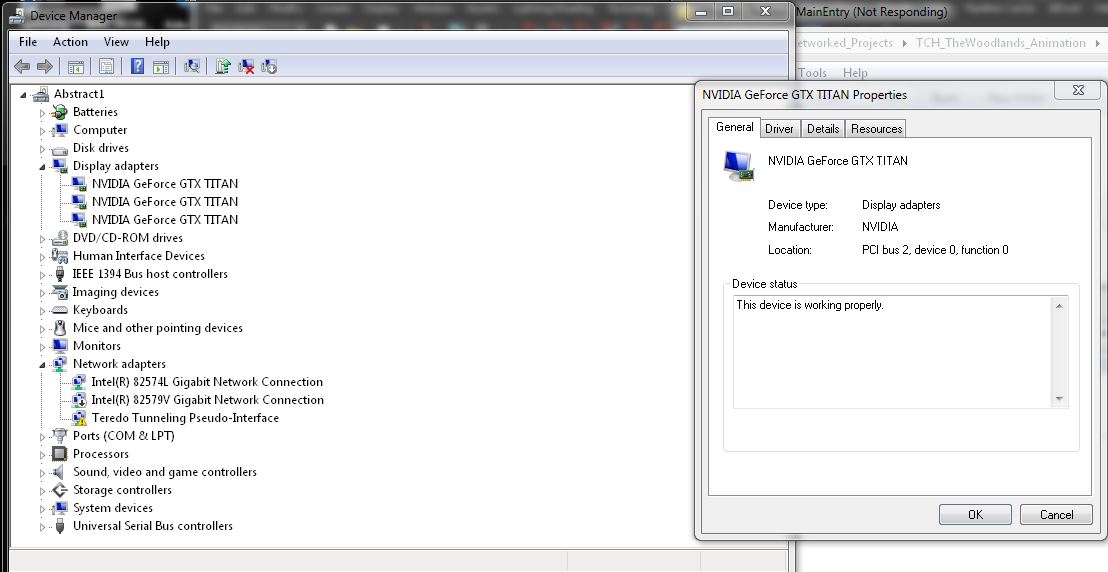The height and width of the screenshot is (572, 1108).
Task: Select the Processors chip icon
Action: tap(59, 454)
